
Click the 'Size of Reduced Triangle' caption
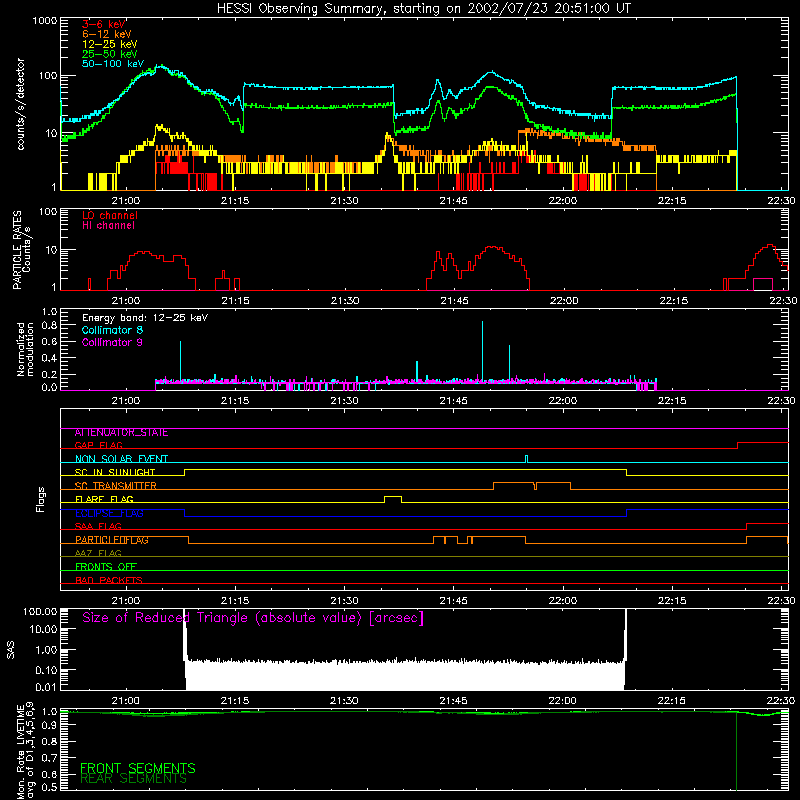coord(253,618)
